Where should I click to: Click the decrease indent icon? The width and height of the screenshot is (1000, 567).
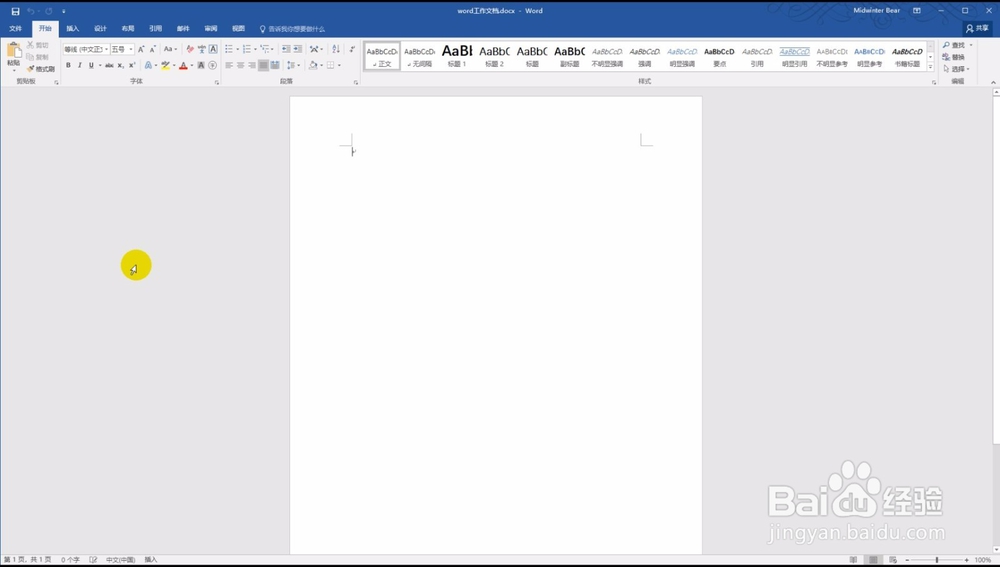point(286,49)
